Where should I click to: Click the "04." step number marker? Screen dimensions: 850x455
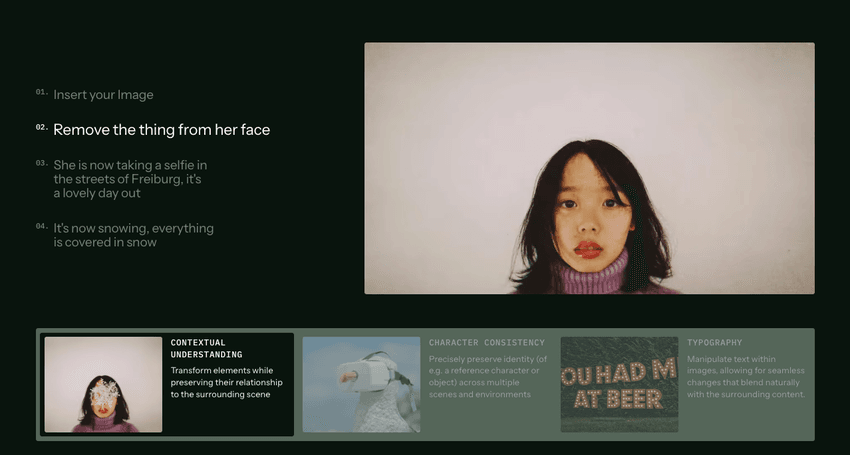pos(42,226)
